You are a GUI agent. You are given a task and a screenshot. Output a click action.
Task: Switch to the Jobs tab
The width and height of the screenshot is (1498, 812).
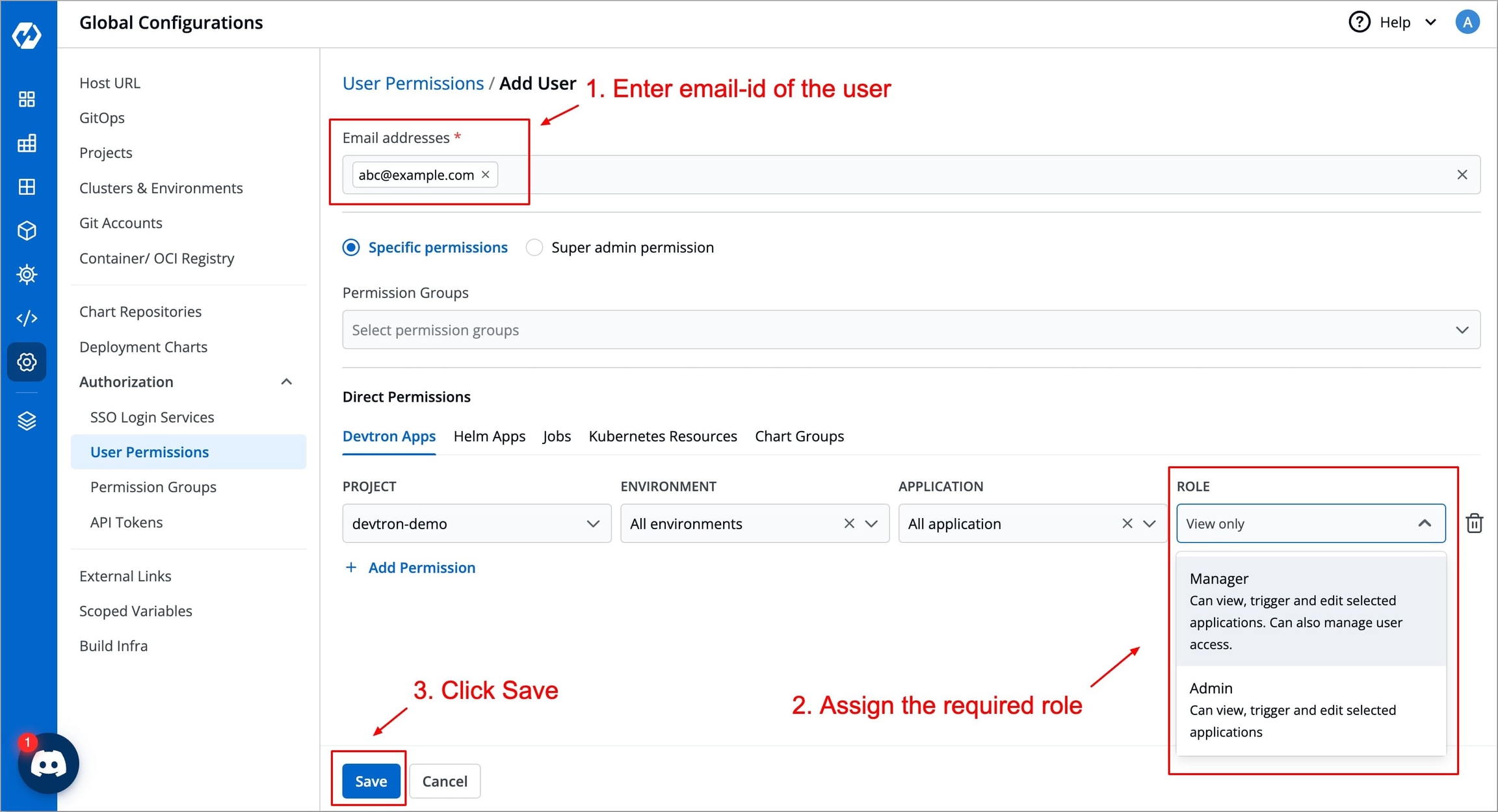coord(557,436)
